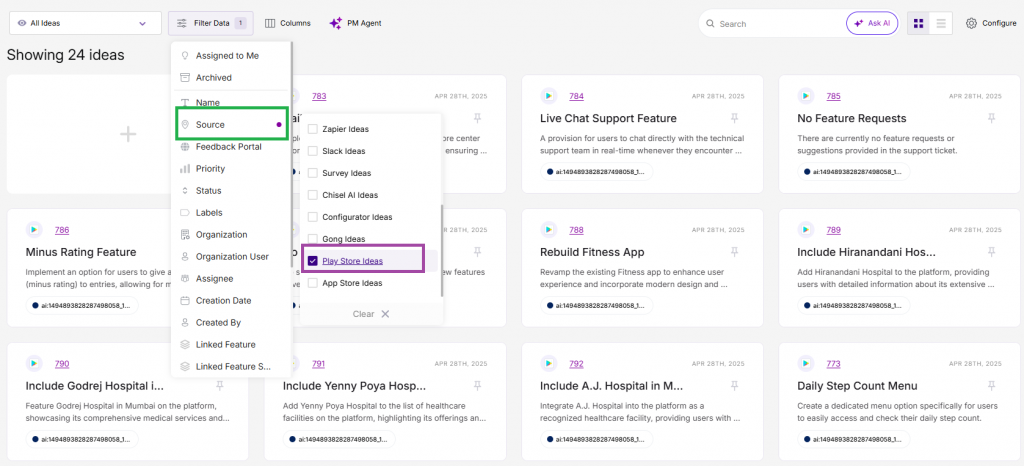Uncheck the Play Store Ideas checkbox
The width and height of the screenshot is (1024, 466).
click(x=312, y=261)
